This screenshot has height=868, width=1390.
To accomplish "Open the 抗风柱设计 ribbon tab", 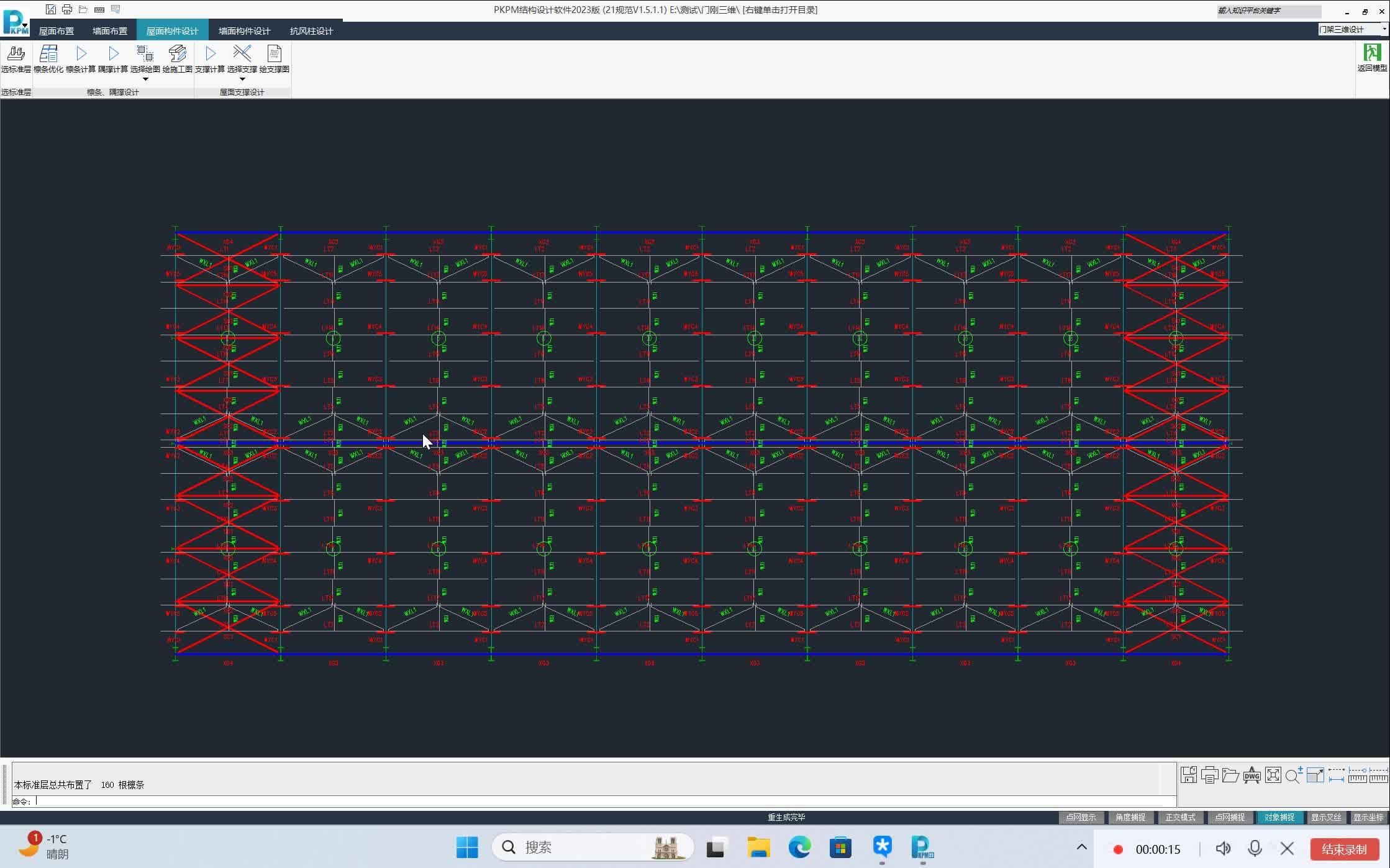I will click(311, 31).
